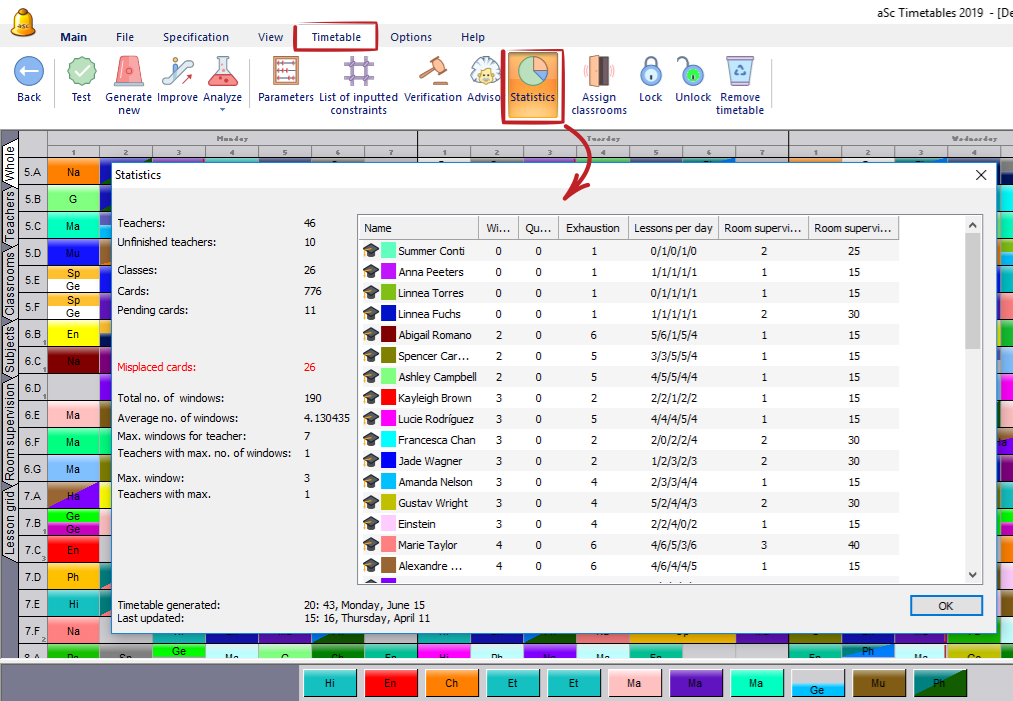Lock the timetable with padlock icon
Image resolution: width=1013 pixels, height=701 pixels.
651,73
